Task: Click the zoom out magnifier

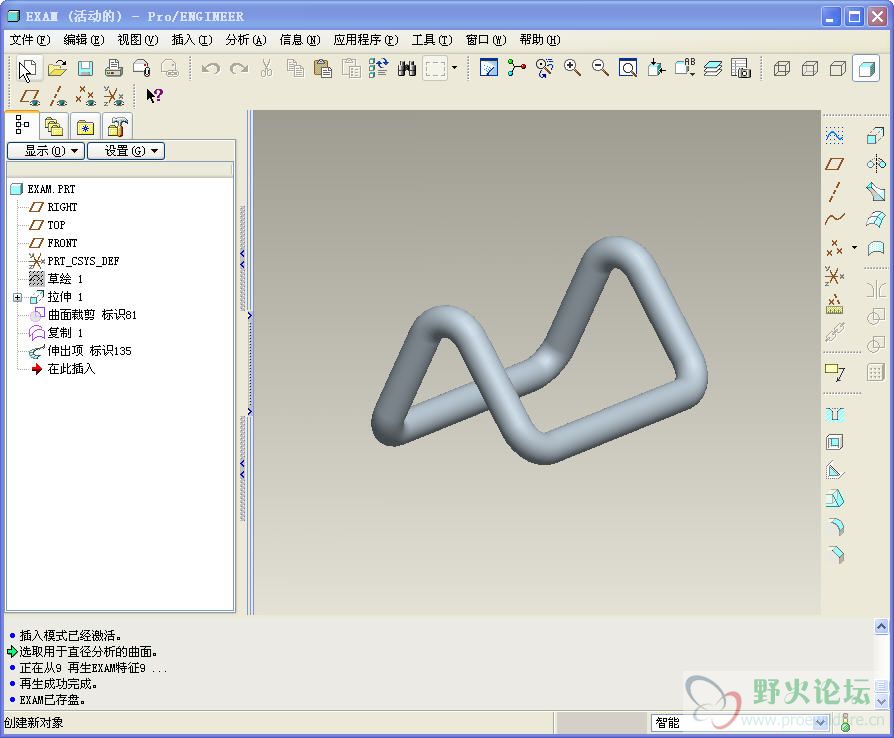Action: click(x=600, y=68)
